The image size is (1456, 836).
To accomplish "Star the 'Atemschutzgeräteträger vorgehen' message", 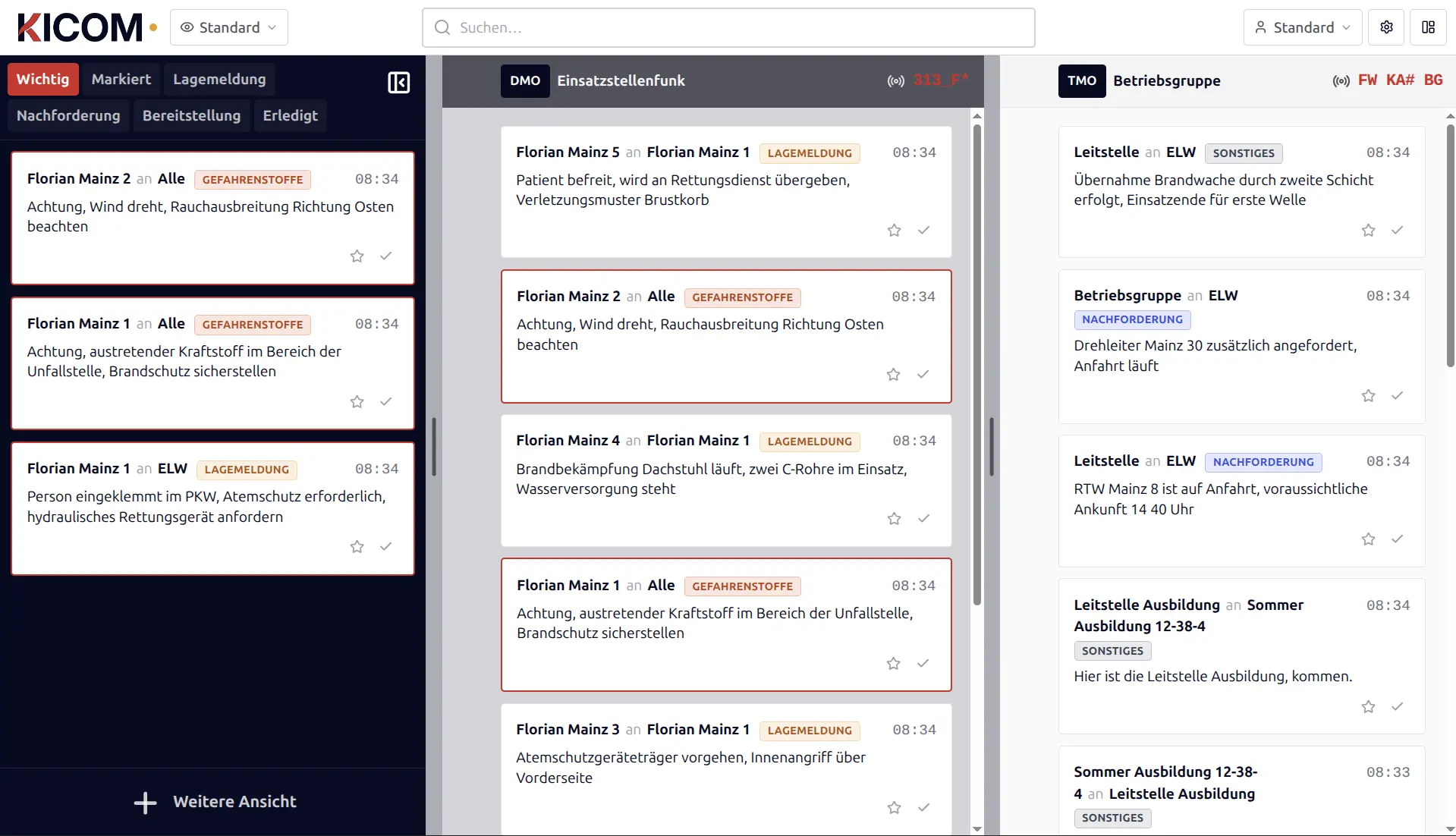I will click(x=894, y=807).
